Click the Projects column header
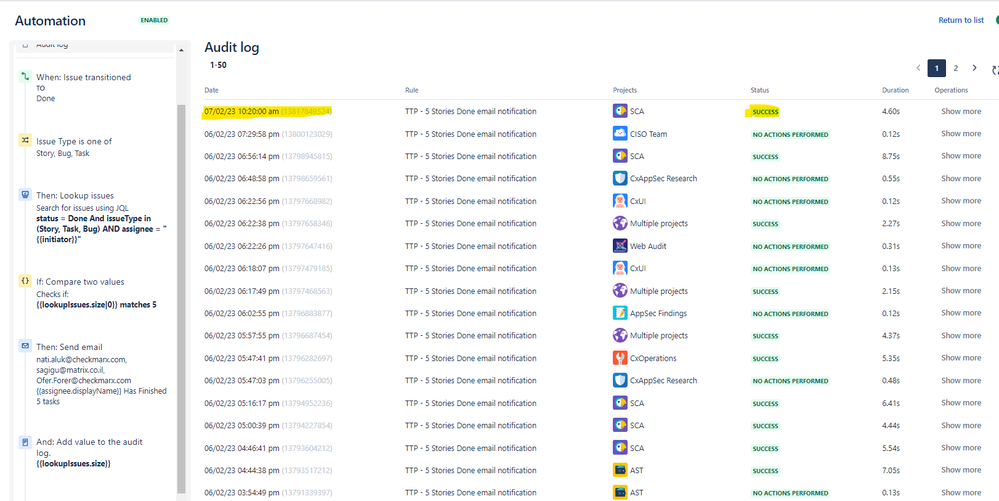The image size is (999, 501). (x=624, y=90)
